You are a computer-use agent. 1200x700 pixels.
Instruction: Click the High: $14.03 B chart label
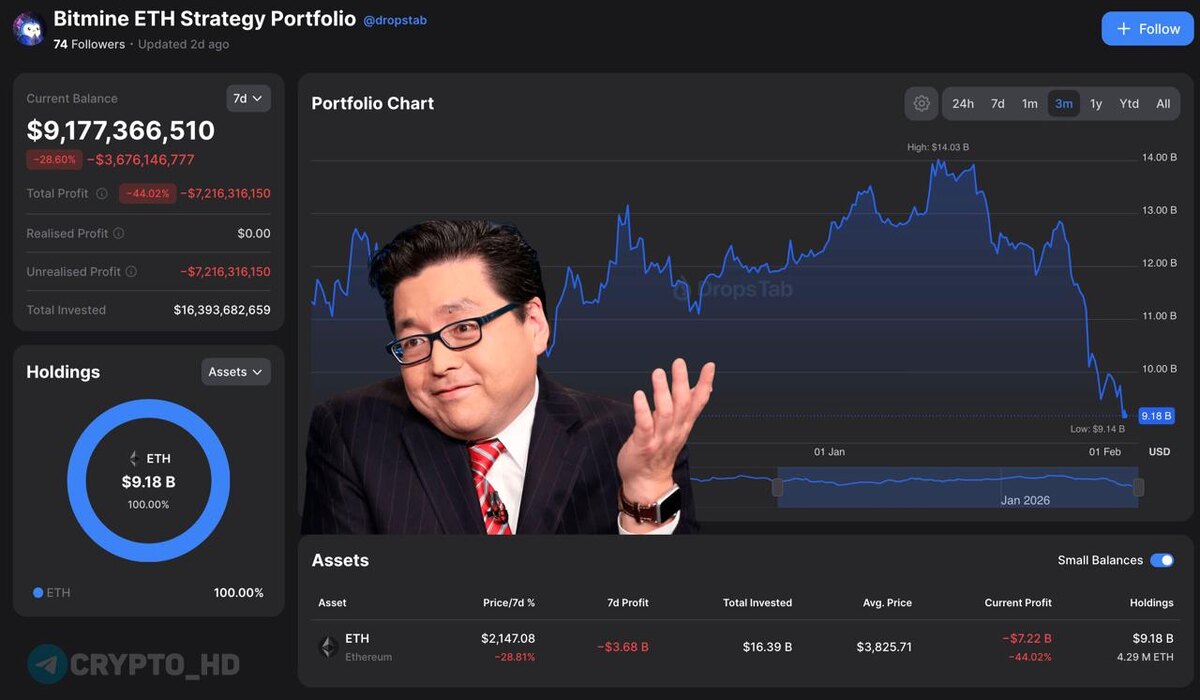click(x=938, y=147)
